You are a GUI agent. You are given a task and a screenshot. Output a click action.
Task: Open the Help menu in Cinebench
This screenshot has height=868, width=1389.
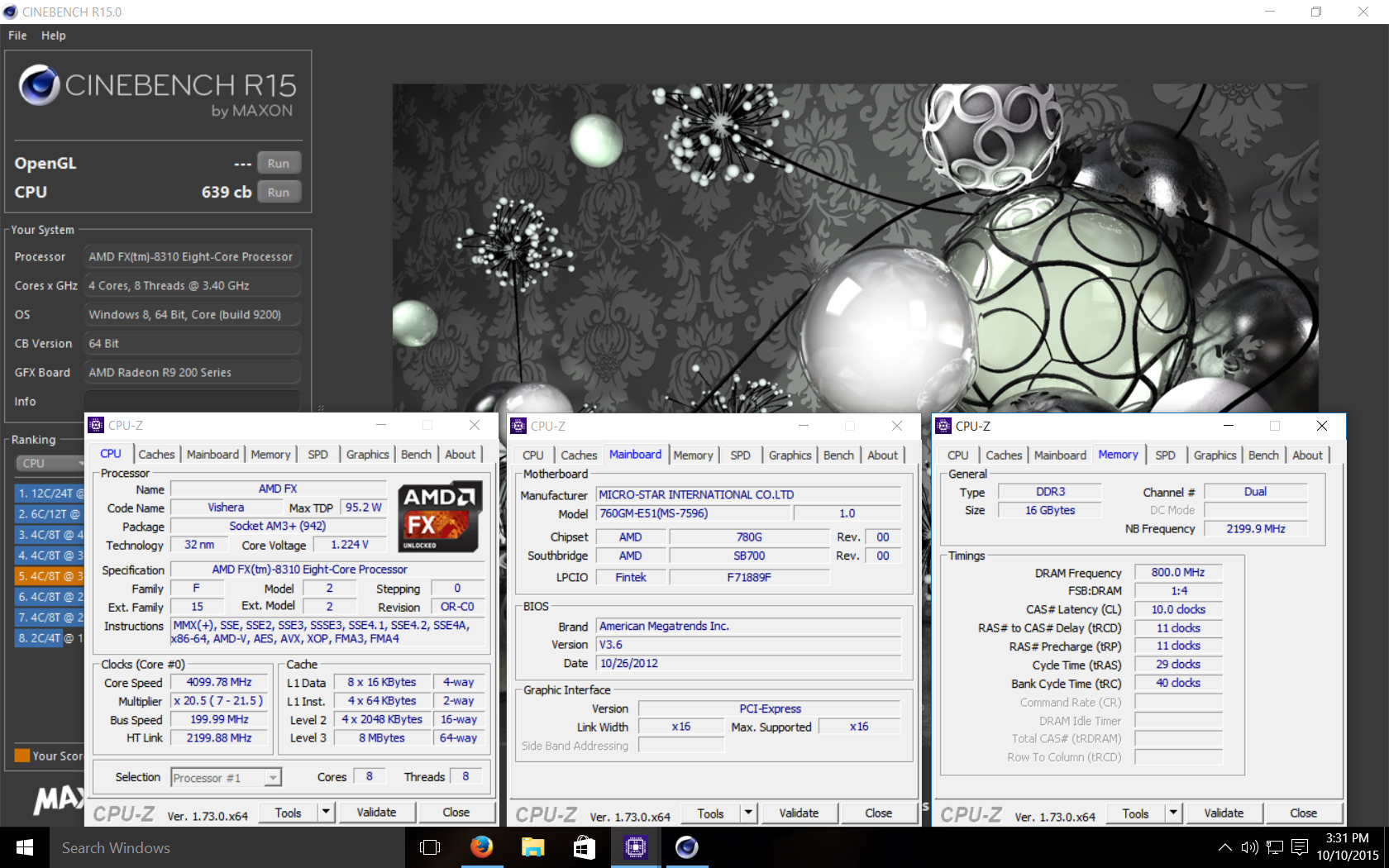(54, 36)
